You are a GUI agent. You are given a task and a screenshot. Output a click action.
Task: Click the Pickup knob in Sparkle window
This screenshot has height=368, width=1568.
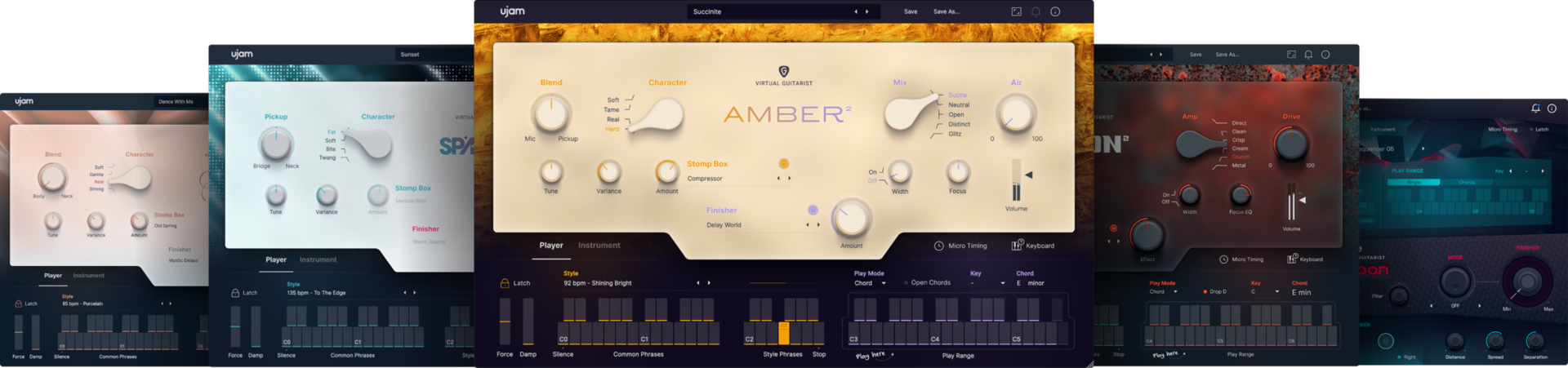[x=276, y=144]
